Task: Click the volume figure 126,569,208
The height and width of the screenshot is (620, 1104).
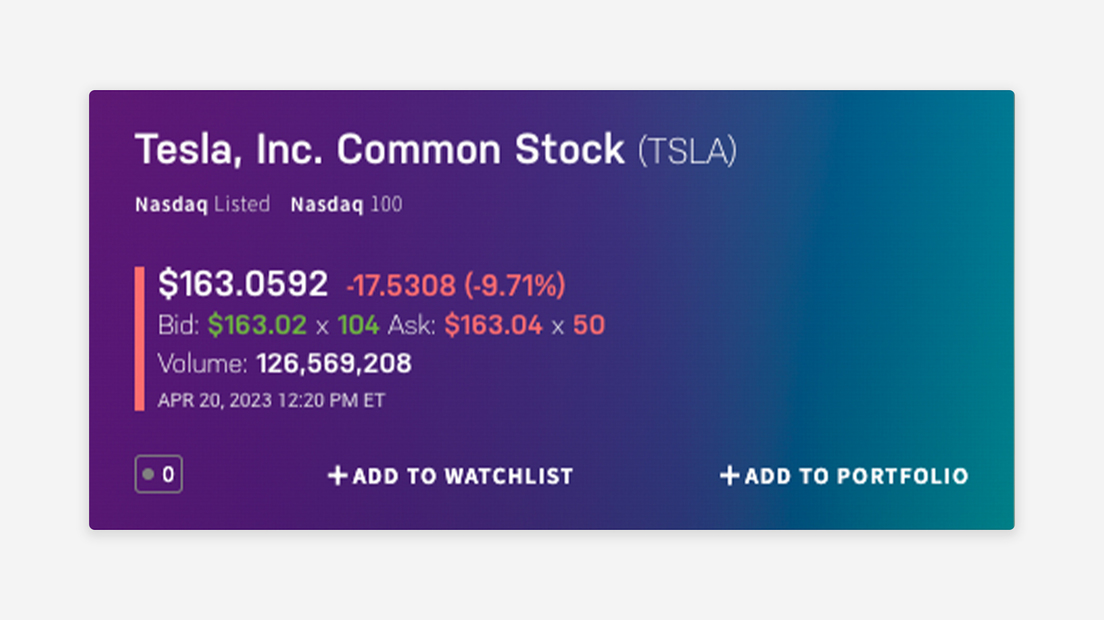Action: click(x=334, y=363)
